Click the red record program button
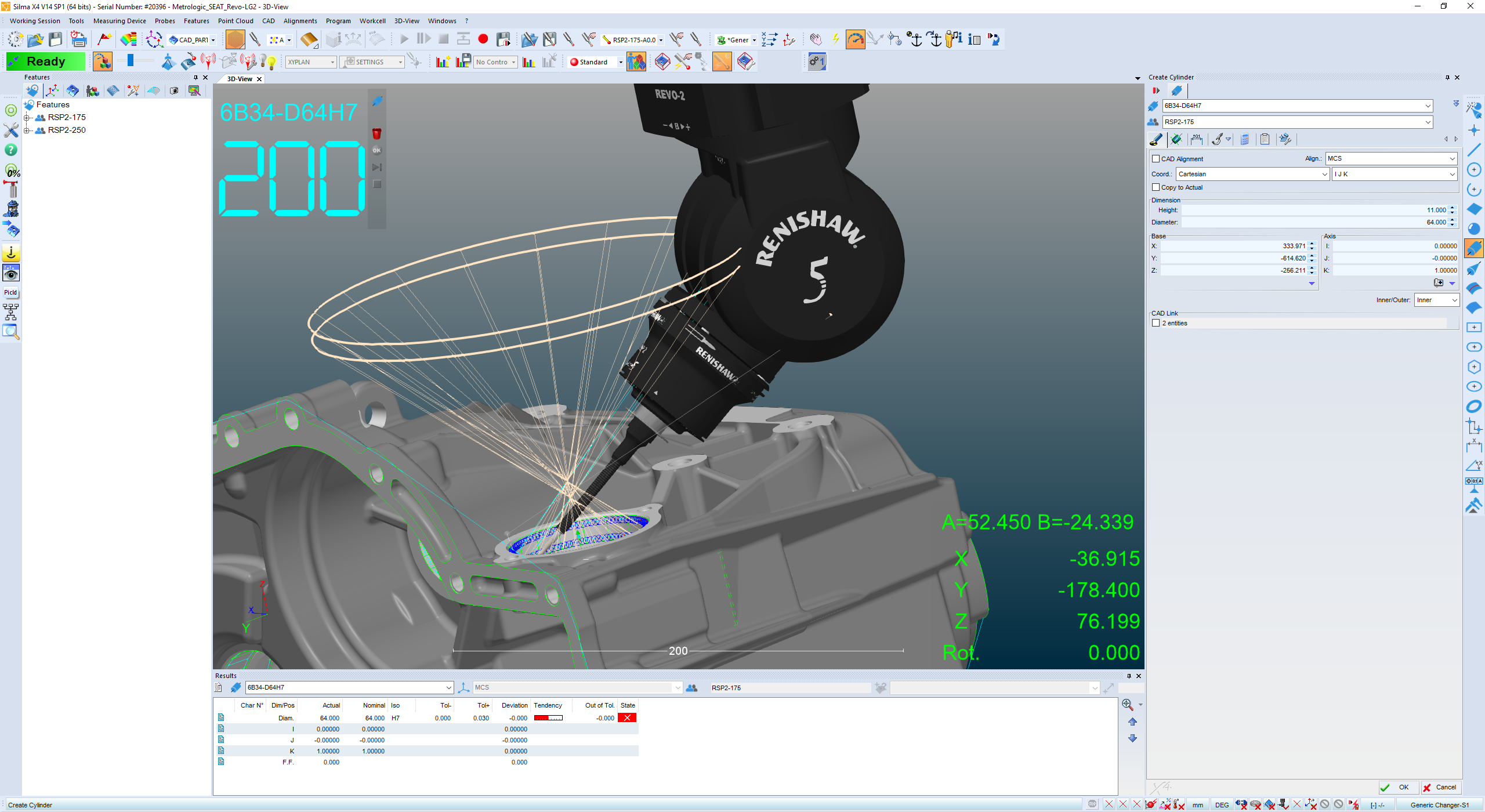1485x812 pixels. coord(483,39)
